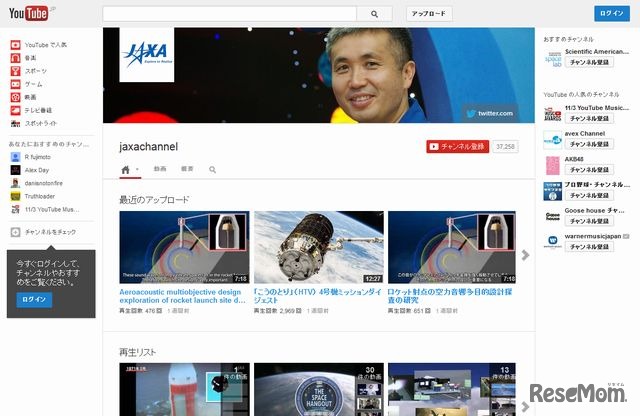Open the Movies film reel sidebar icon
Viewport: 640px width, 416px height.
(16, 97)
